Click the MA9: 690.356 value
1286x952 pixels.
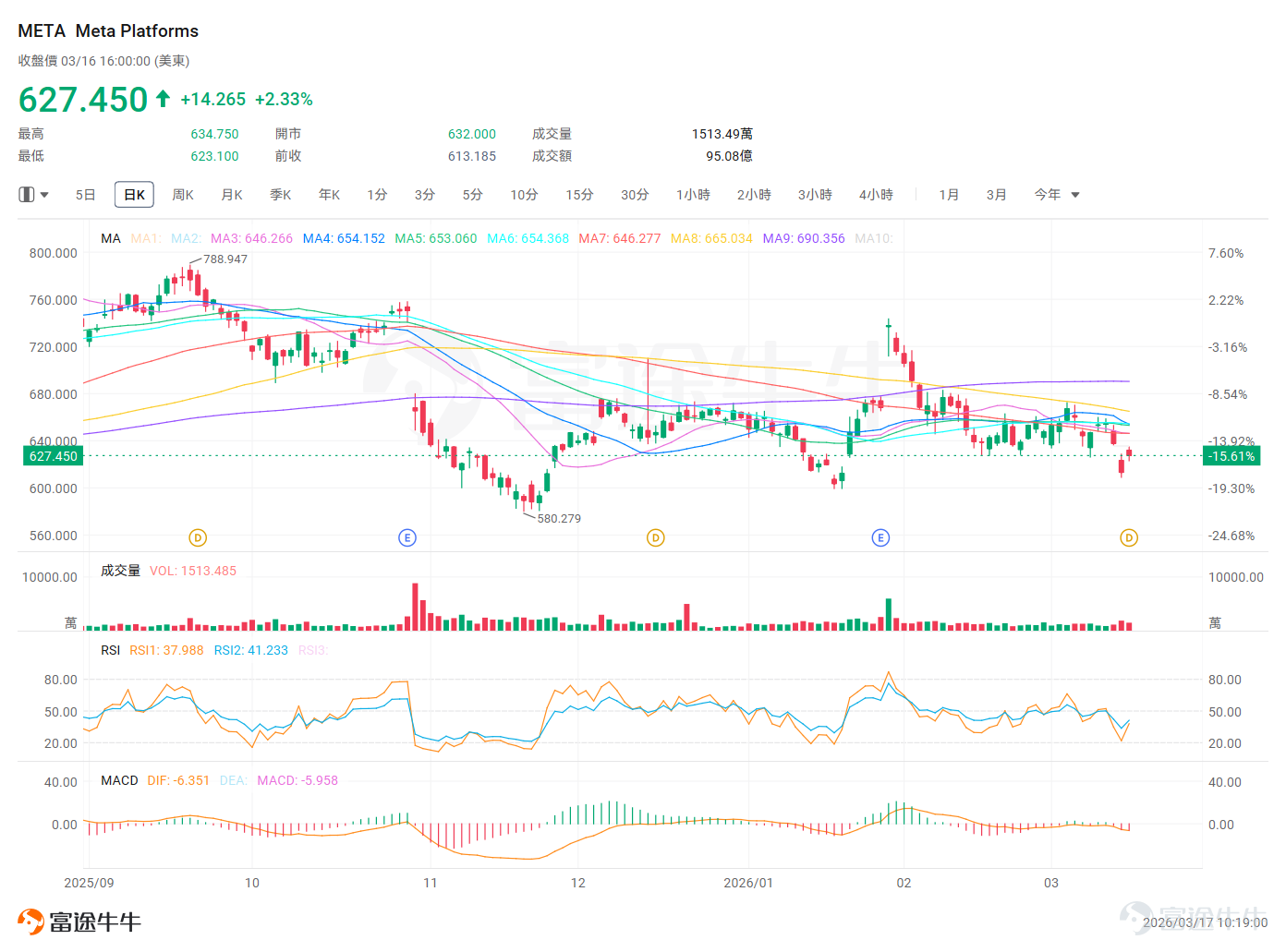click(804, 238)
